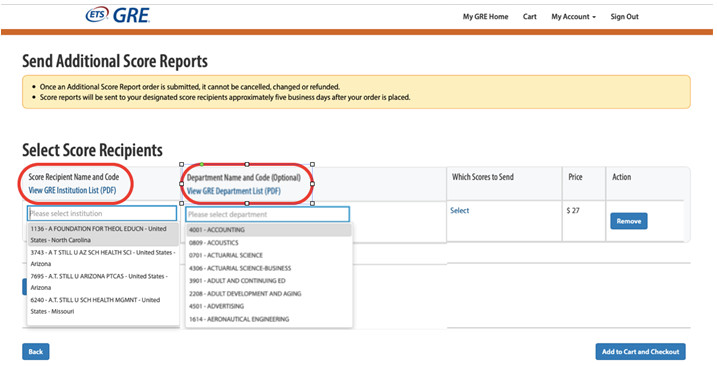Expand the My Account dropdown
717x366 pixels.
coord(573,16)
